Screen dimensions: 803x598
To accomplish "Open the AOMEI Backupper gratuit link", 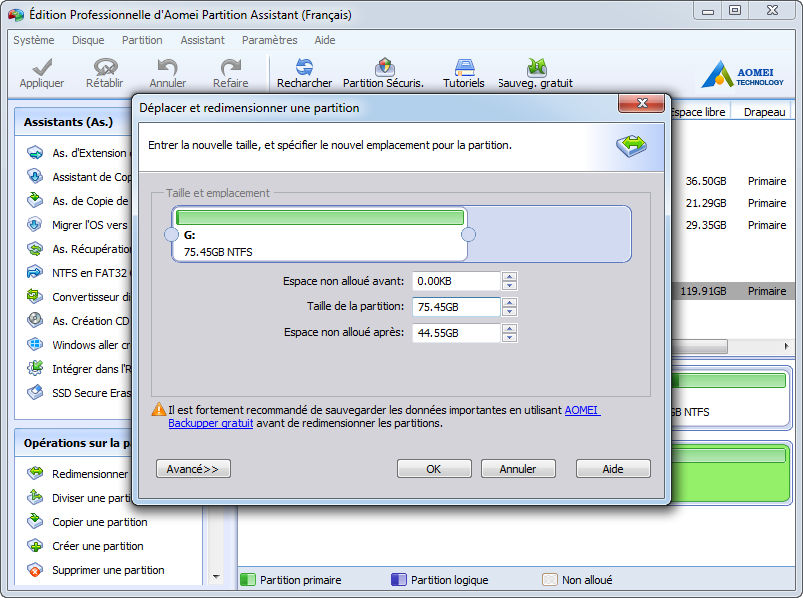I will (x=582, y=410).
